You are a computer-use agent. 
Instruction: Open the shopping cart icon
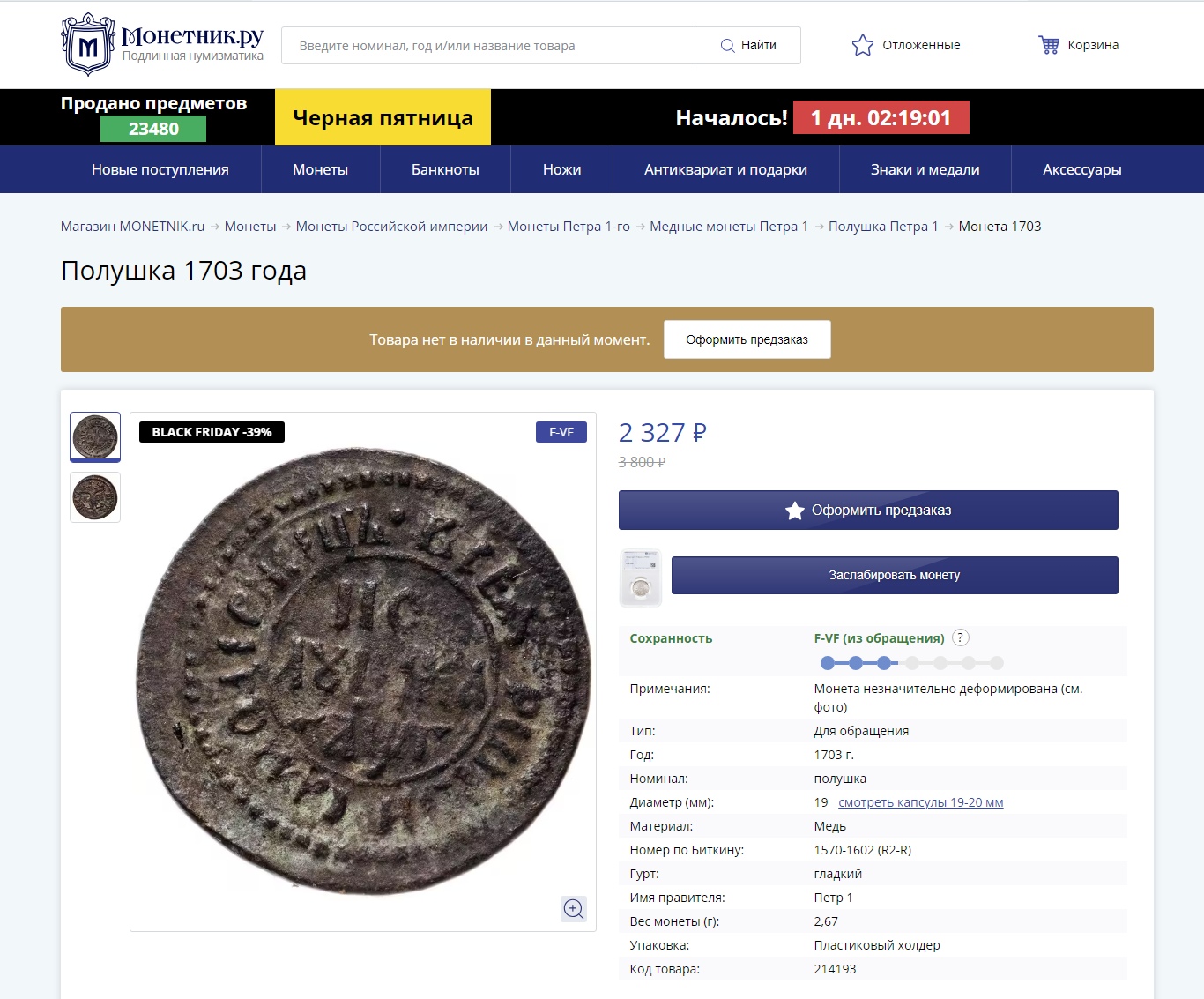click(1049, 45)
